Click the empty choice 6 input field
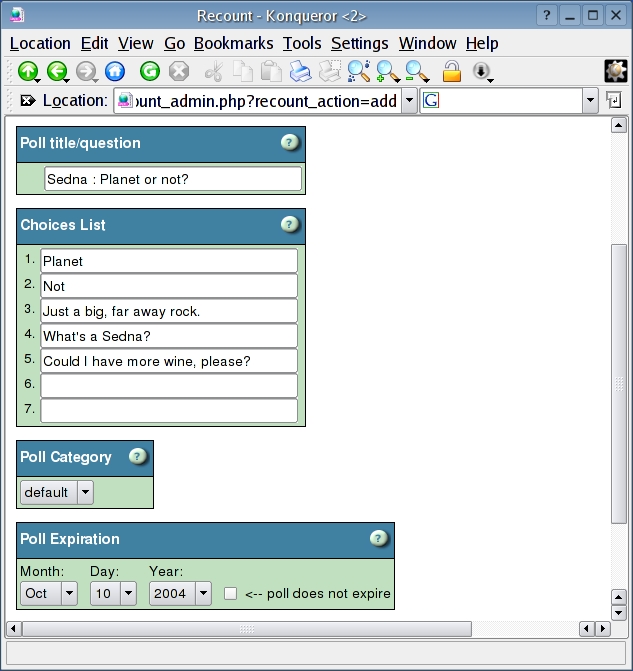 [x=169, y=386]
